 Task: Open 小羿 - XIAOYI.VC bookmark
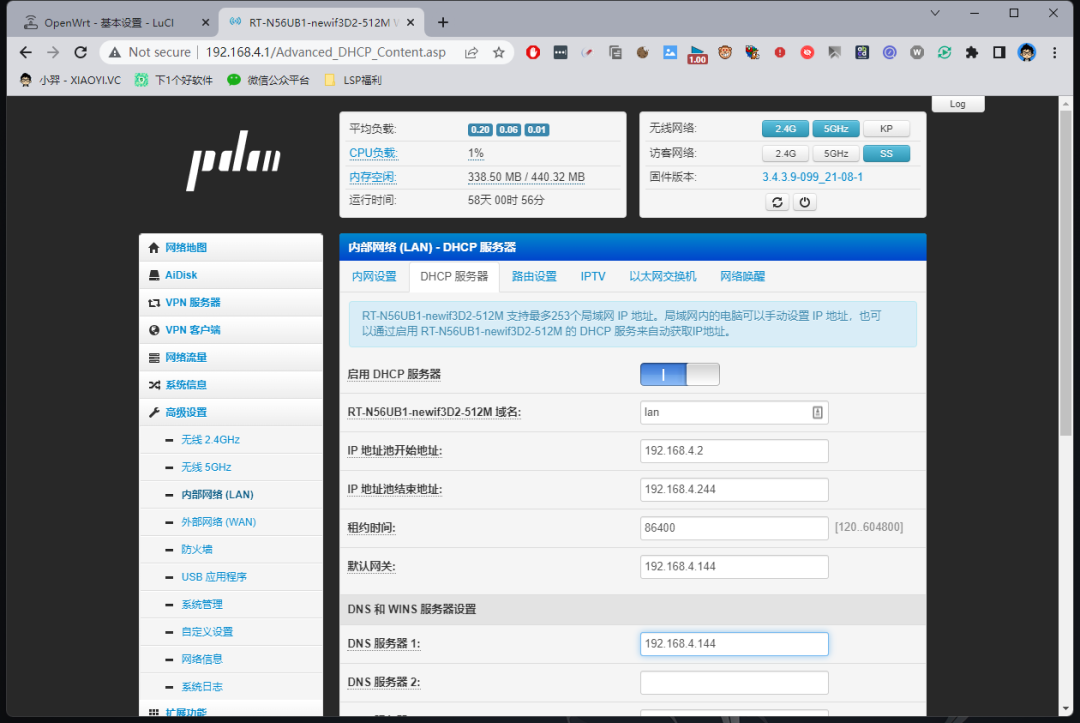(70, 81)
